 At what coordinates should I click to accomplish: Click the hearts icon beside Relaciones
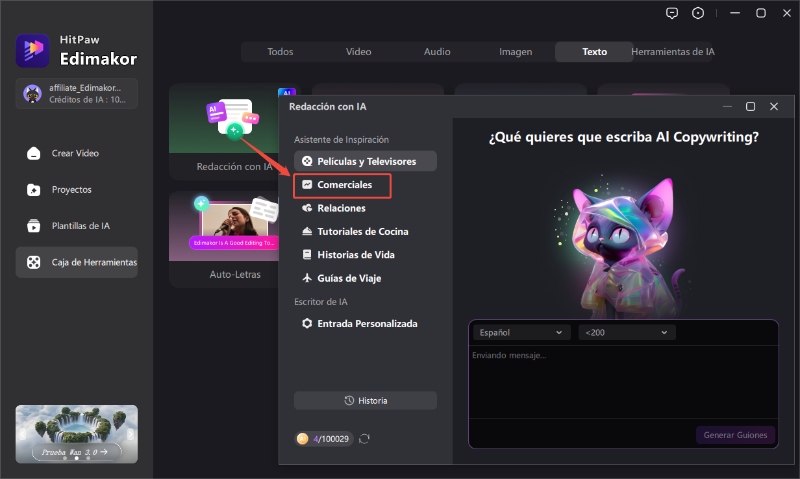(x=307, y=208)
